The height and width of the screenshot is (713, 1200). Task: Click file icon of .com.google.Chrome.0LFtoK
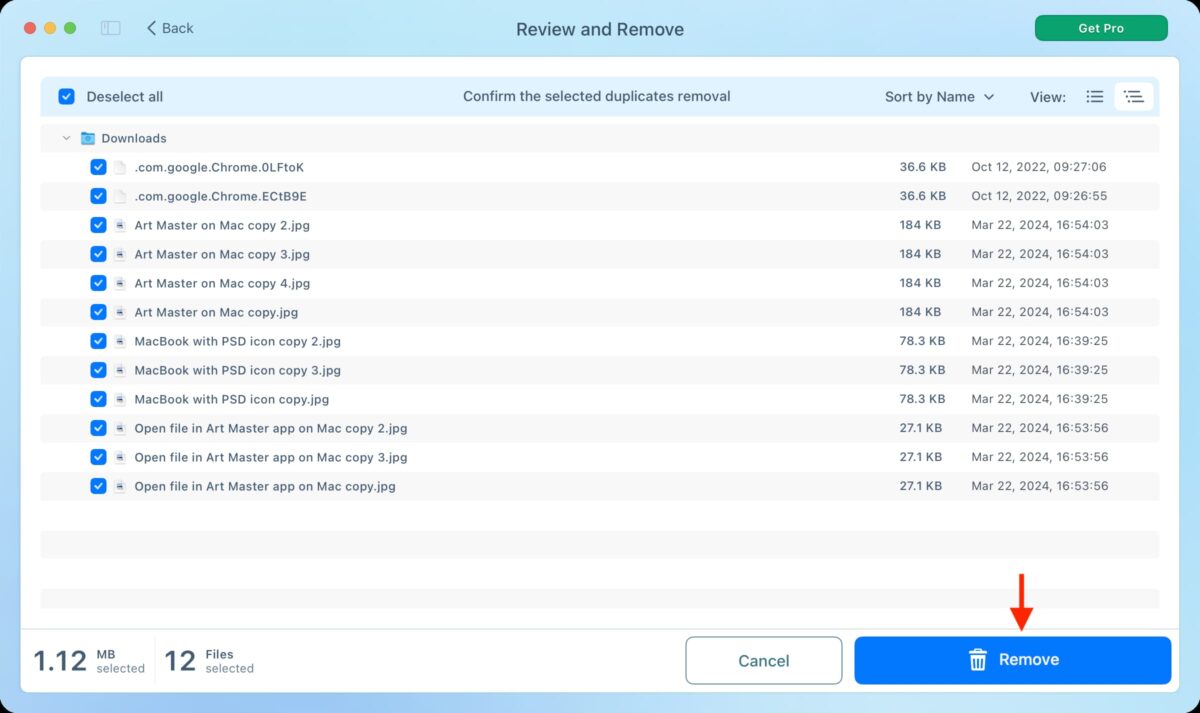[120, 168]
